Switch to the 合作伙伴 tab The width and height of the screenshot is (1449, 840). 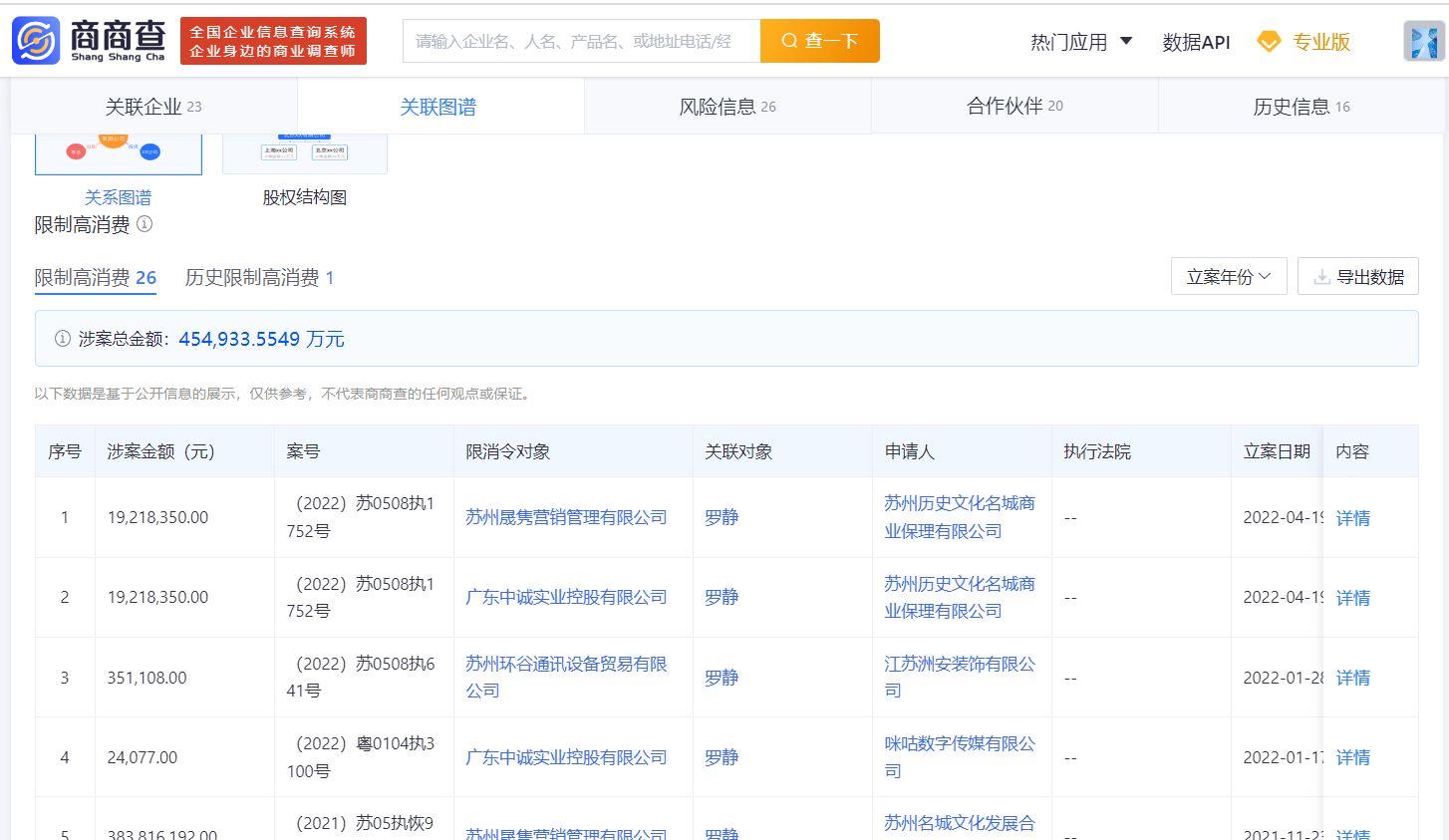pos(1014,107)
